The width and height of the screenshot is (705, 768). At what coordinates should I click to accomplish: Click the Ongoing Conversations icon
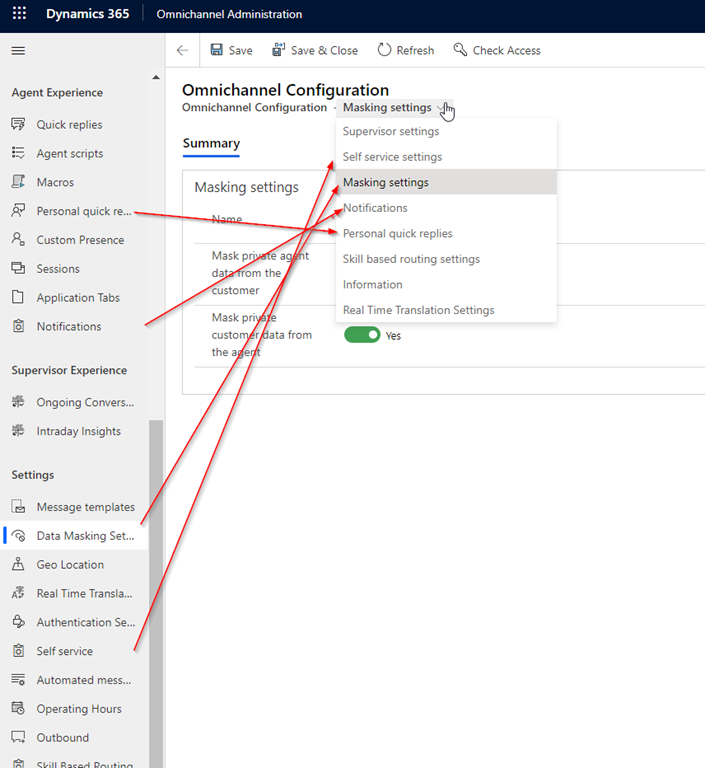coord(18,402)
